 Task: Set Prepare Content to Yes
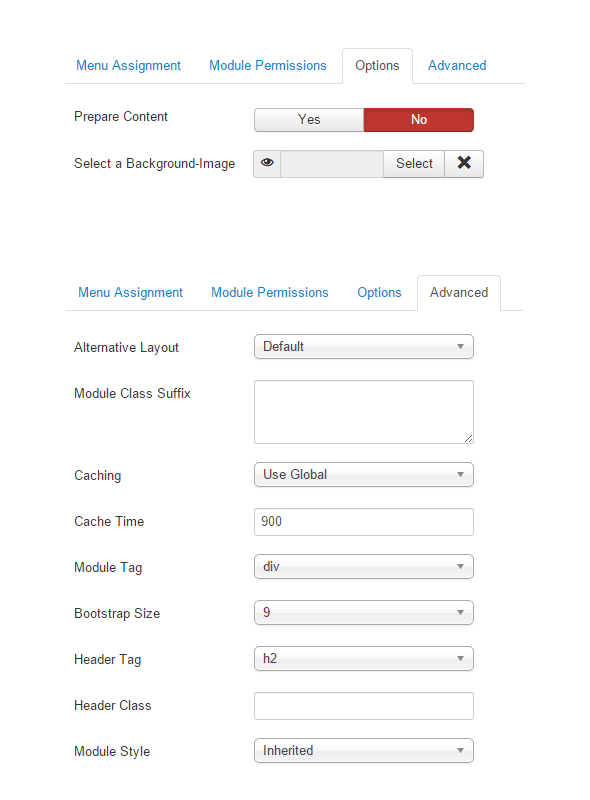(309, 120)
